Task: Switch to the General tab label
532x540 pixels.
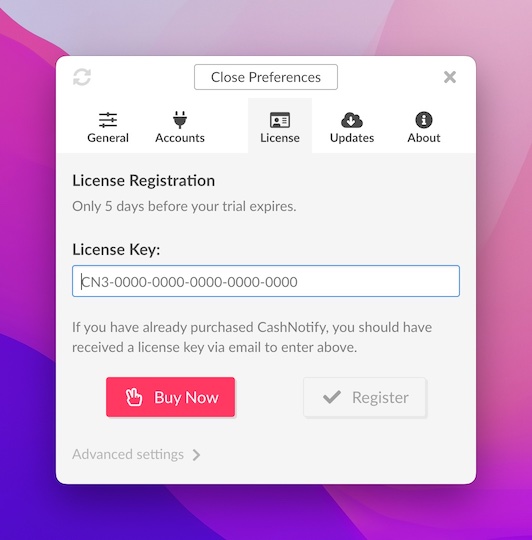Action: 108,138
